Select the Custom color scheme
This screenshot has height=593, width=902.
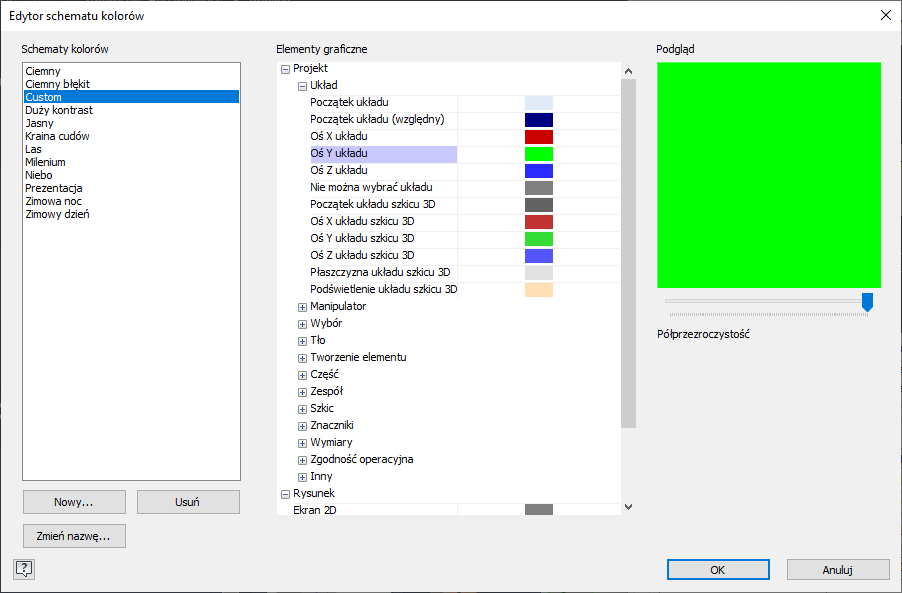[x=131, y=97]
